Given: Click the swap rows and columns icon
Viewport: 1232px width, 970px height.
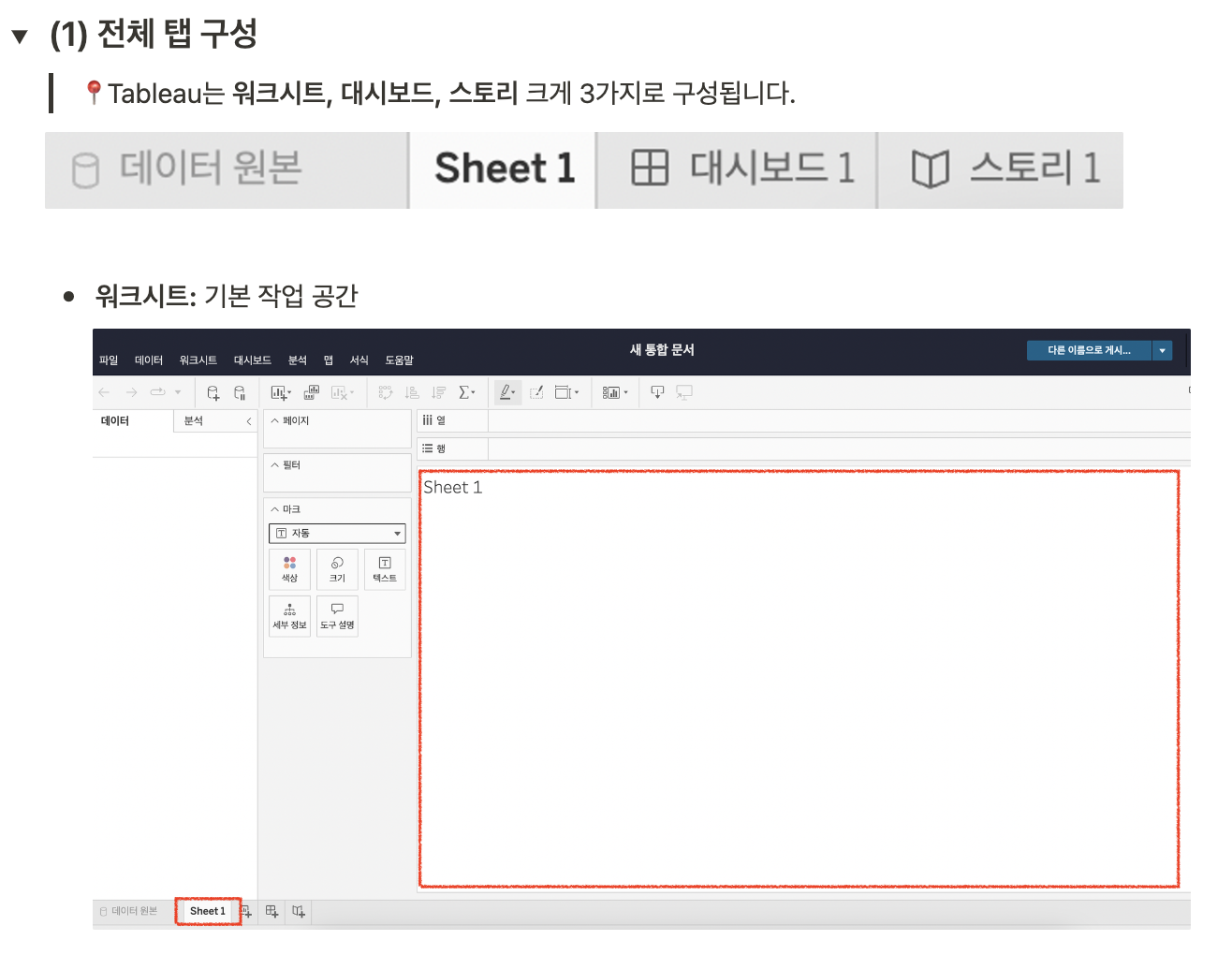Looking at the screenshot, I should tap(385, 392).
